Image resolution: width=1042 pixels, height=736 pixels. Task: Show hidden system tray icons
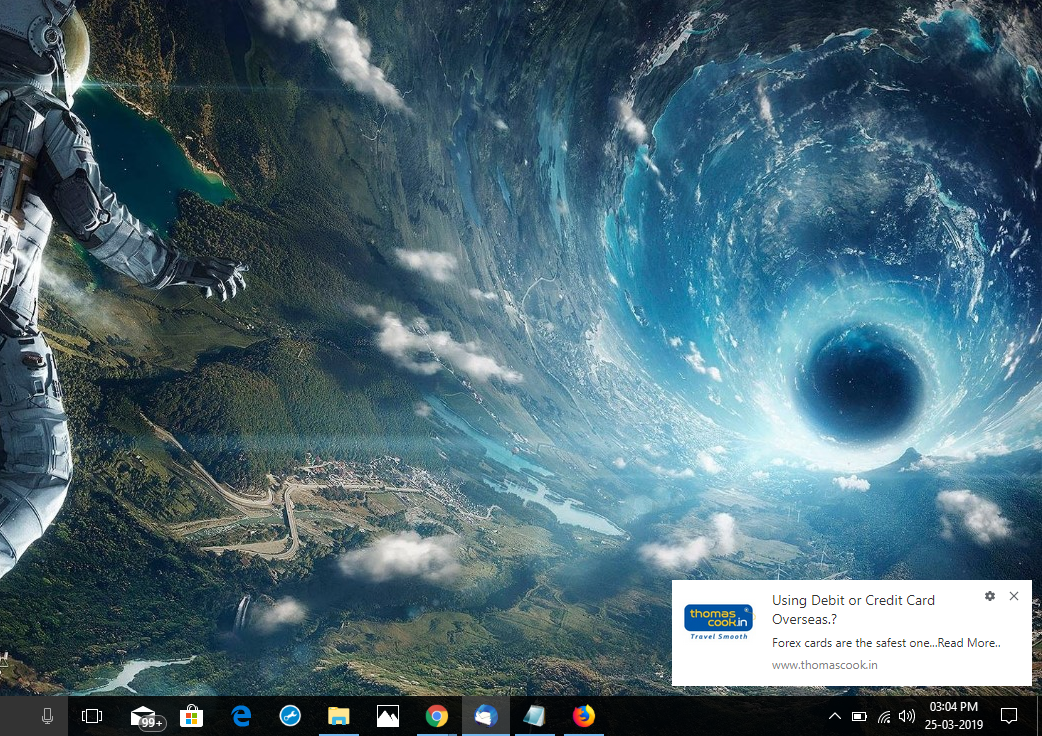(x=835, y=716)
